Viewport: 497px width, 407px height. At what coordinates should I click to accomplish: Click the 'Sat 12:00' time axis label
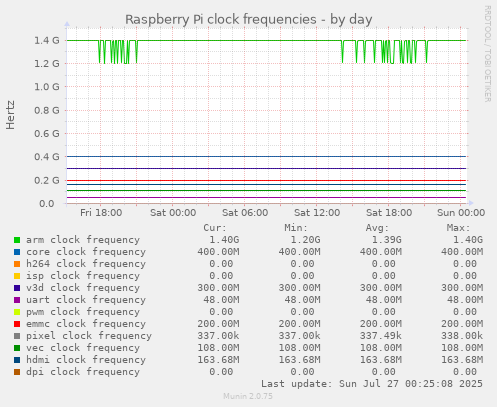coord(317,213)
